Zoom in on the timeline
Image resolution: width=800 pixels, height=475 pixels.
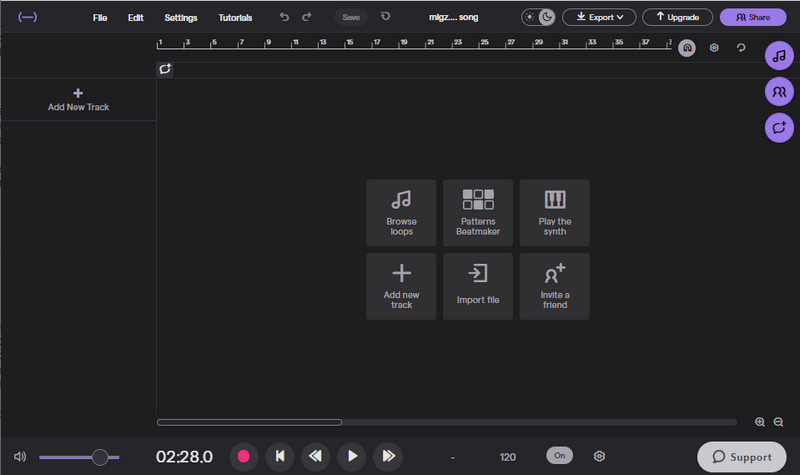pyautogui.click(x=760, y=422)
